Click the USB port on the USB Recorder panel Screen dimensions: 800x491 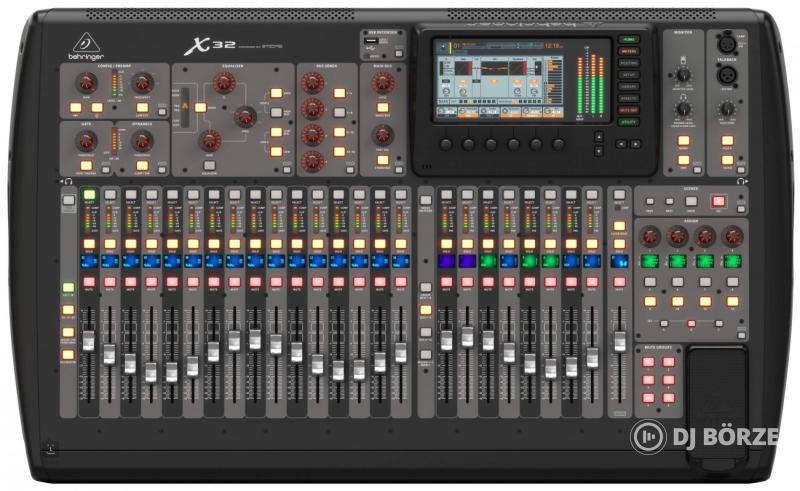[372, 41]
